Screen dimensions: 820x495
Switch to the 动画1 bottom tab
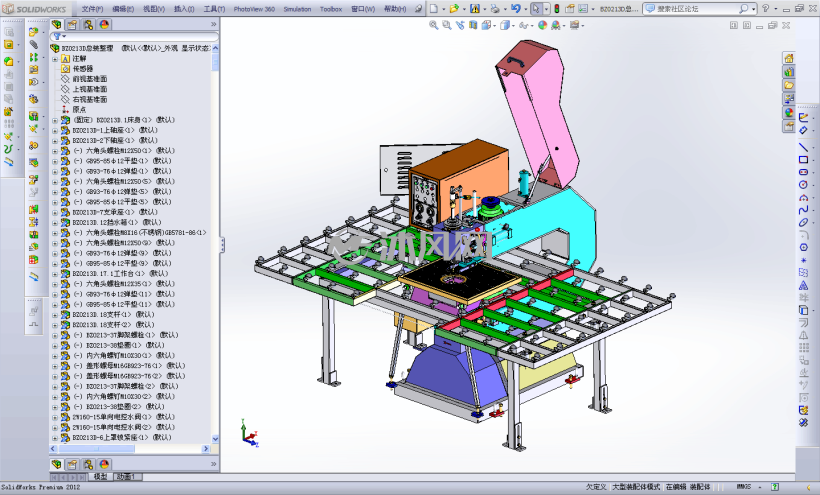(127, 477)
